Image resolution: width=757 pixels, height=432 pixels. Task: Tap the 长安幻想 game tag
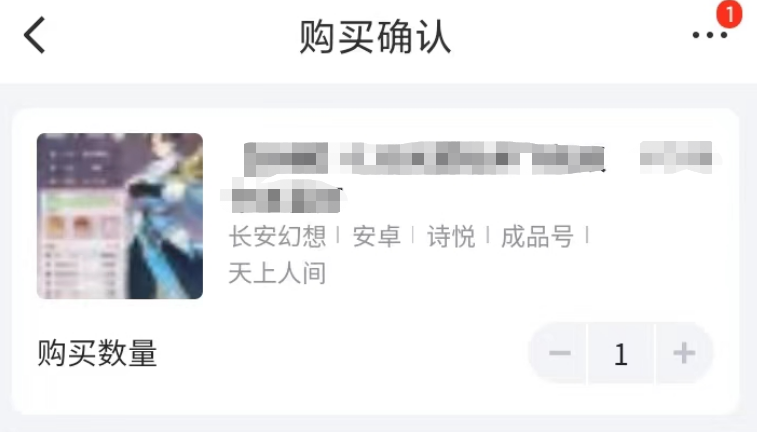278,237
